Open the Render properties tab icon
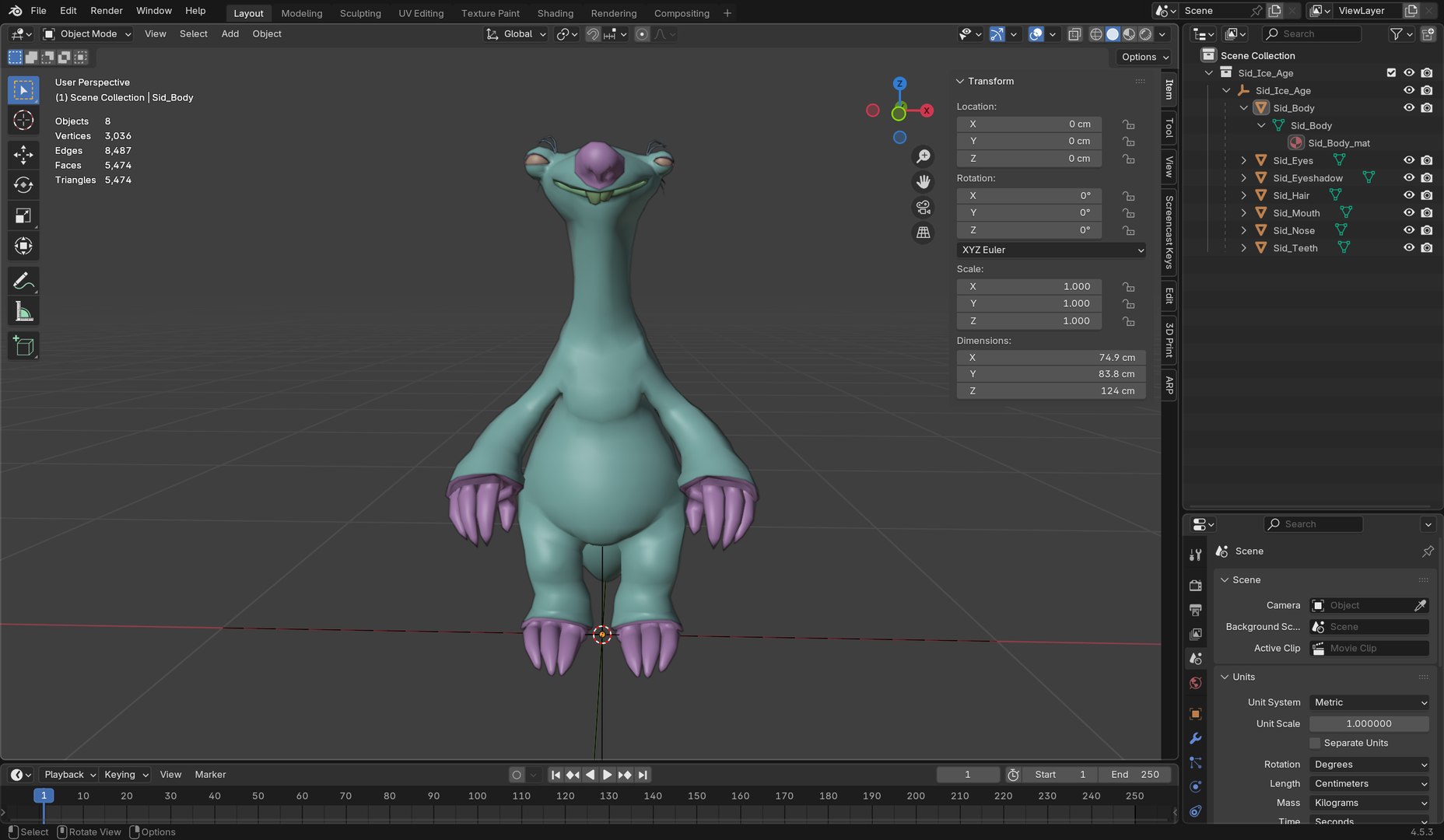The image size is (1444, 840). (1196, 585)
